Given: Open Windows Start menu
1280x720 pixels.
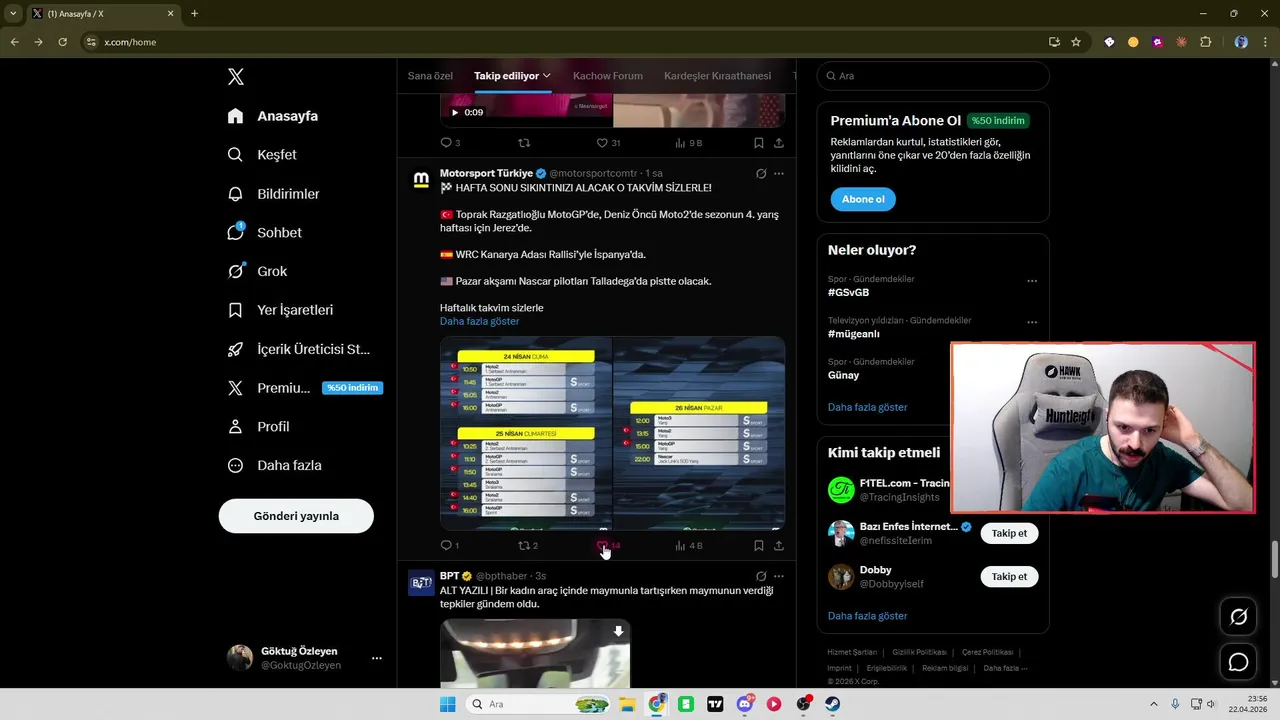Looking at the screenshot, I should click(x=447, y=704).
